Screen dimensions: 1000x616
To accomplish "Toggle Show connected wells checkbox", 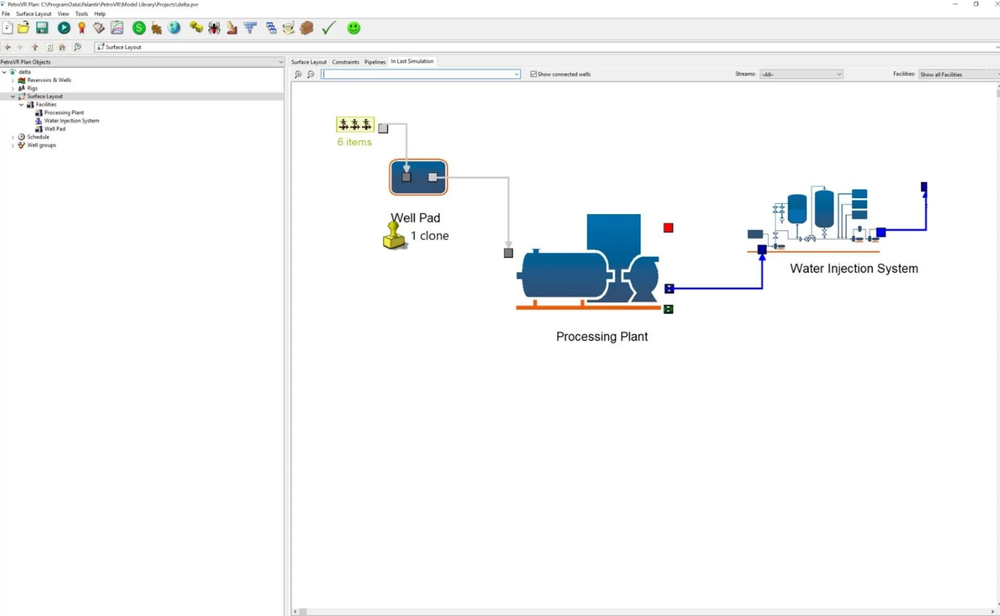I will point(533,74).
